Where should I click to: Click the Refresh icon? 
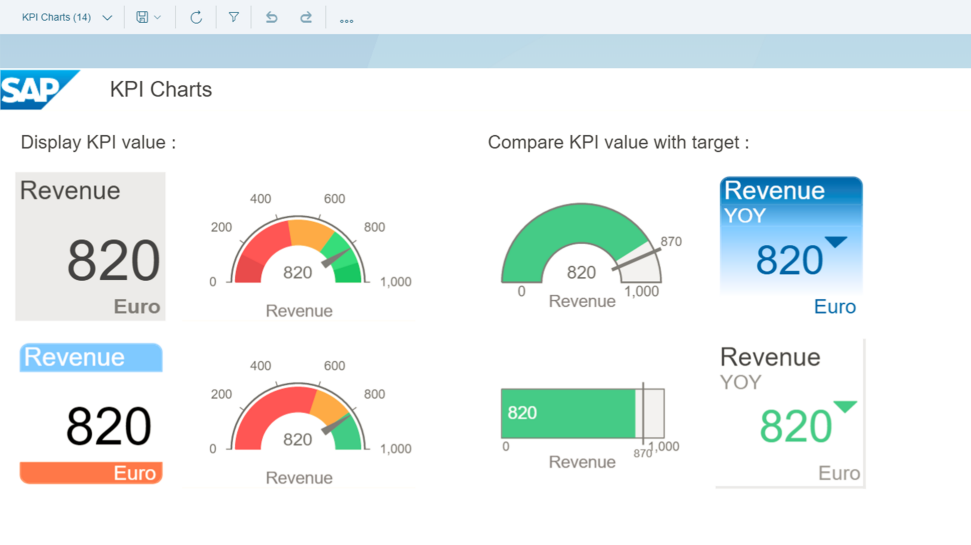196,17
